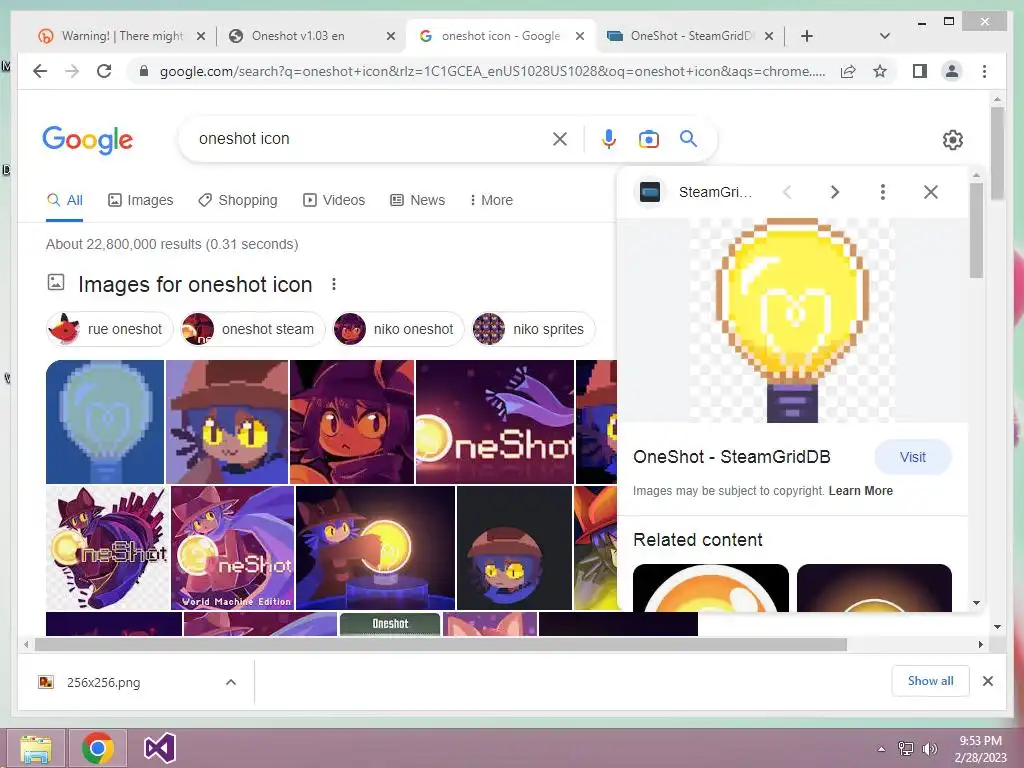The image size is (1024, 768).
Task: Open Visual Studio from the taskbar
Action: pos(159,748)
